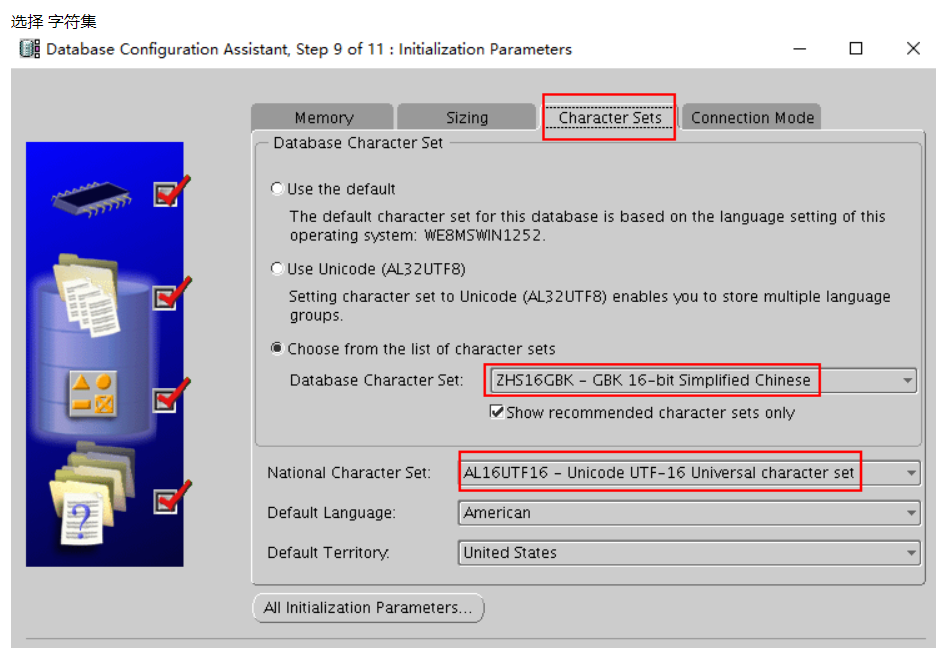Click the question mark documents icon in the sidebar
Image resolution: width=950 pixels, height=658 pixels.
tap(91, 495)
